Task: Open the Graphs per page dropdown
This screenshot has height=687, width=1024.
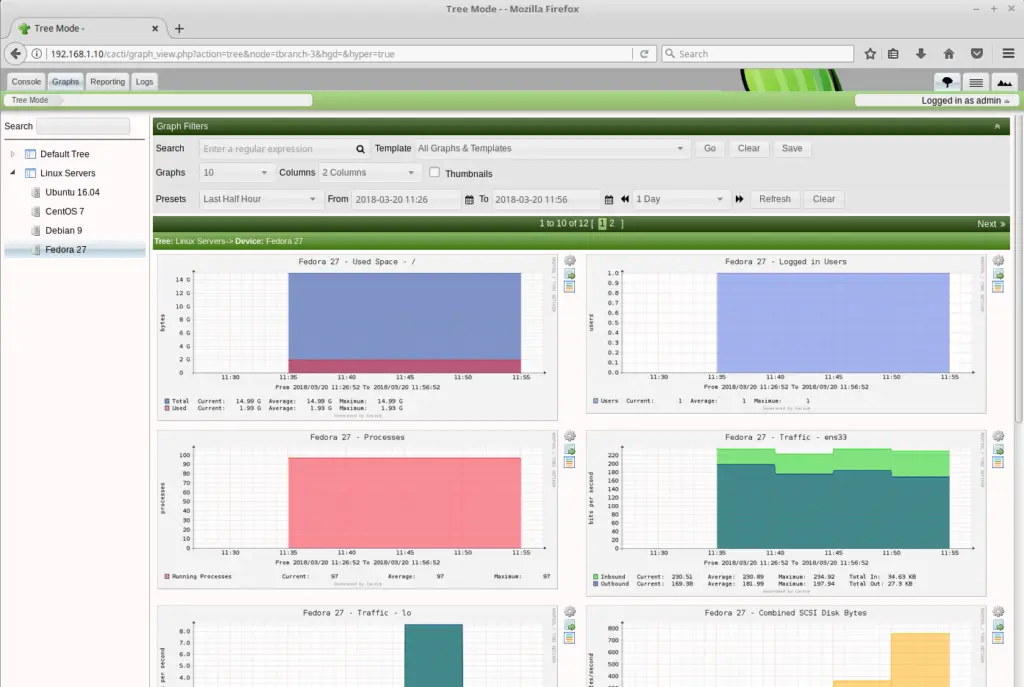Action: (235, 172)
